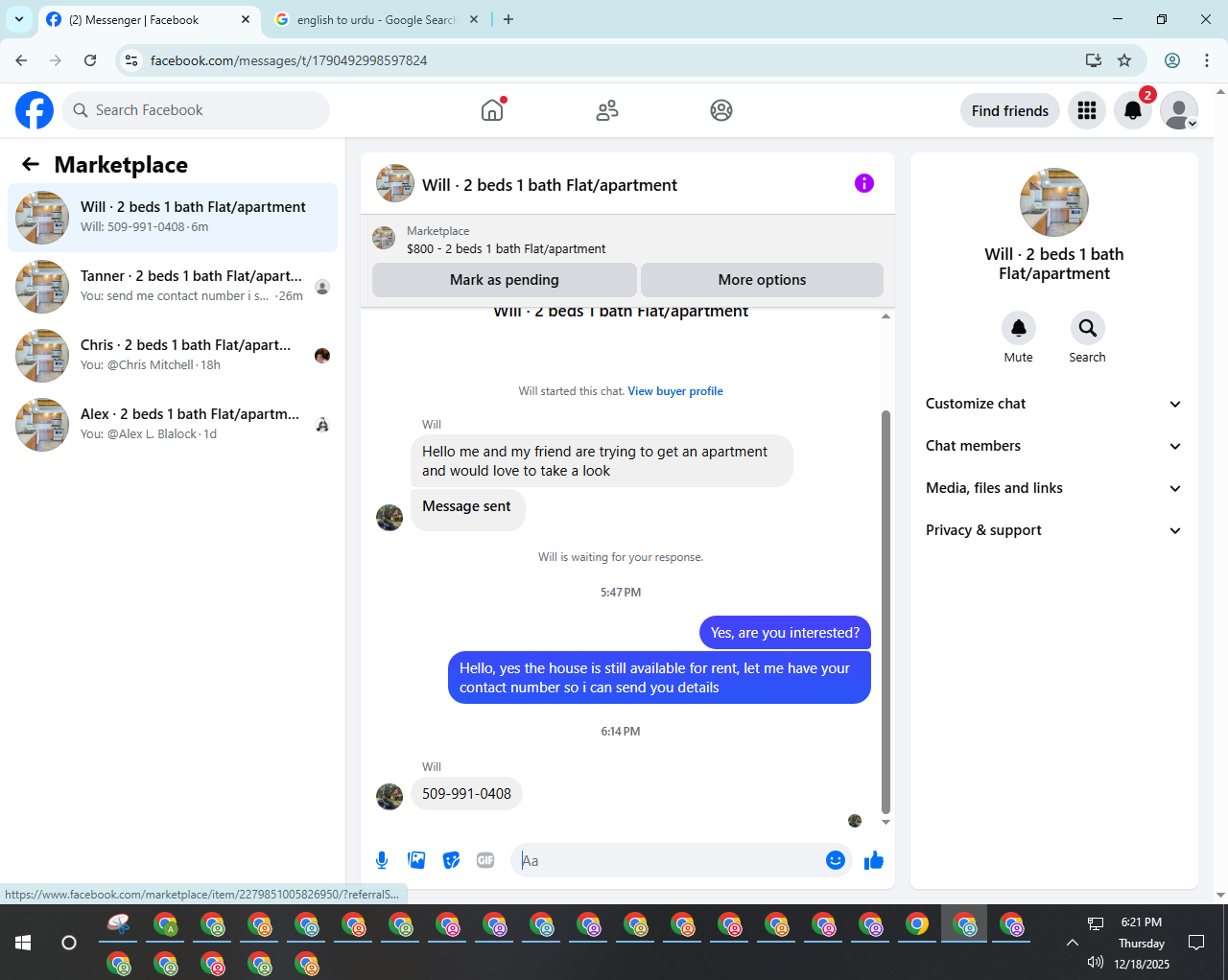Click the back arrow next to Marketplace

(31, 164)
